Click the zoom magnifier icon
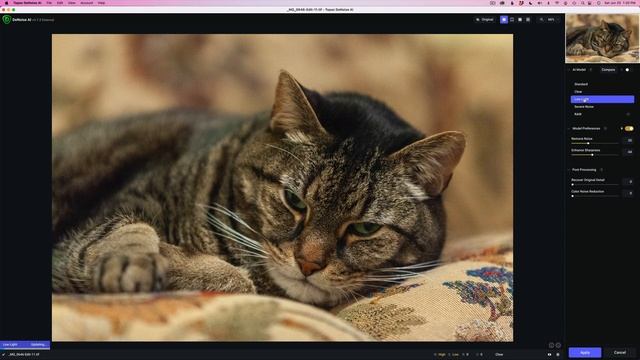 542,20
